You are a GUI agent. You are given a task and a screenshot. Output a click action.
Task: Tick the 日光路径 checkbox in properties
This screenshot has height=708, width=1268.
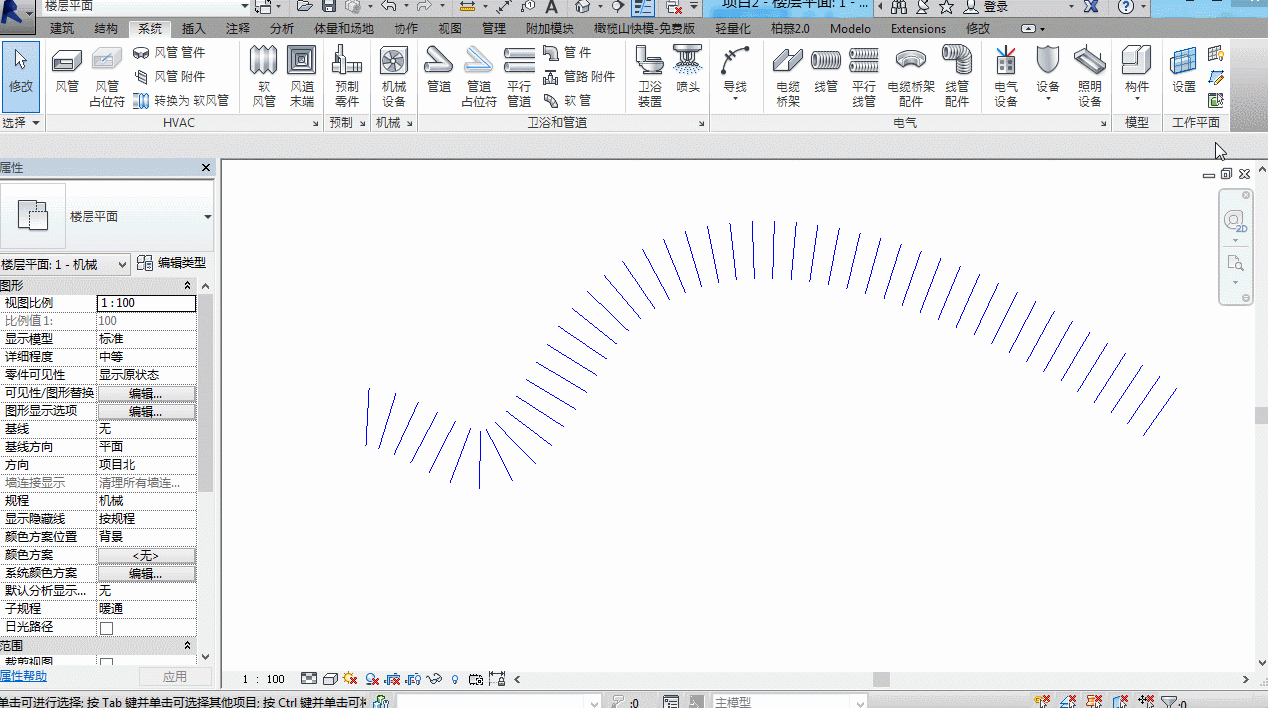106,628
